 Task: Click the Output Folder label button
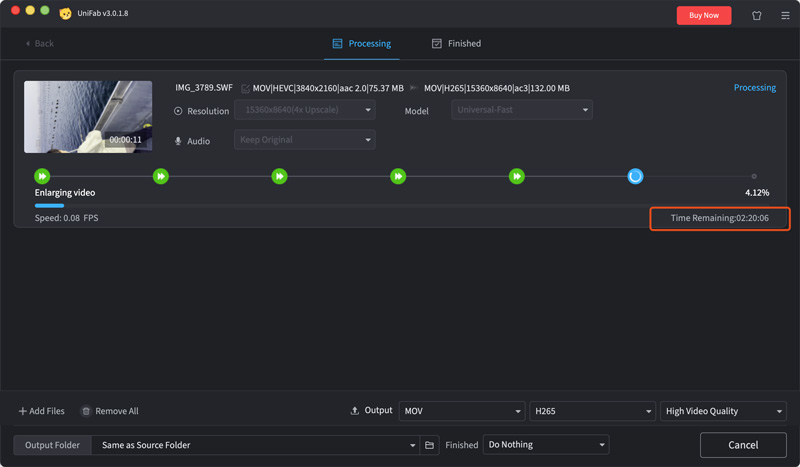[53, 445]
